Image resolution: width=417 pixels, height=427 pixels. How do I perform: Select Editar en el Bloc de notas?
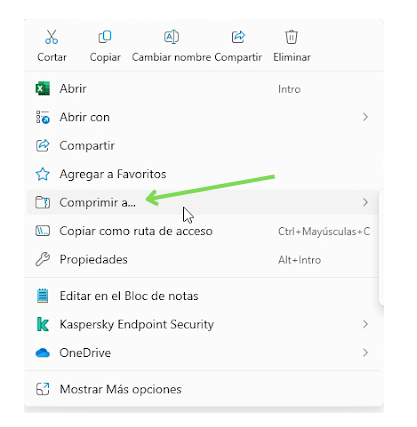coord(203,296)
